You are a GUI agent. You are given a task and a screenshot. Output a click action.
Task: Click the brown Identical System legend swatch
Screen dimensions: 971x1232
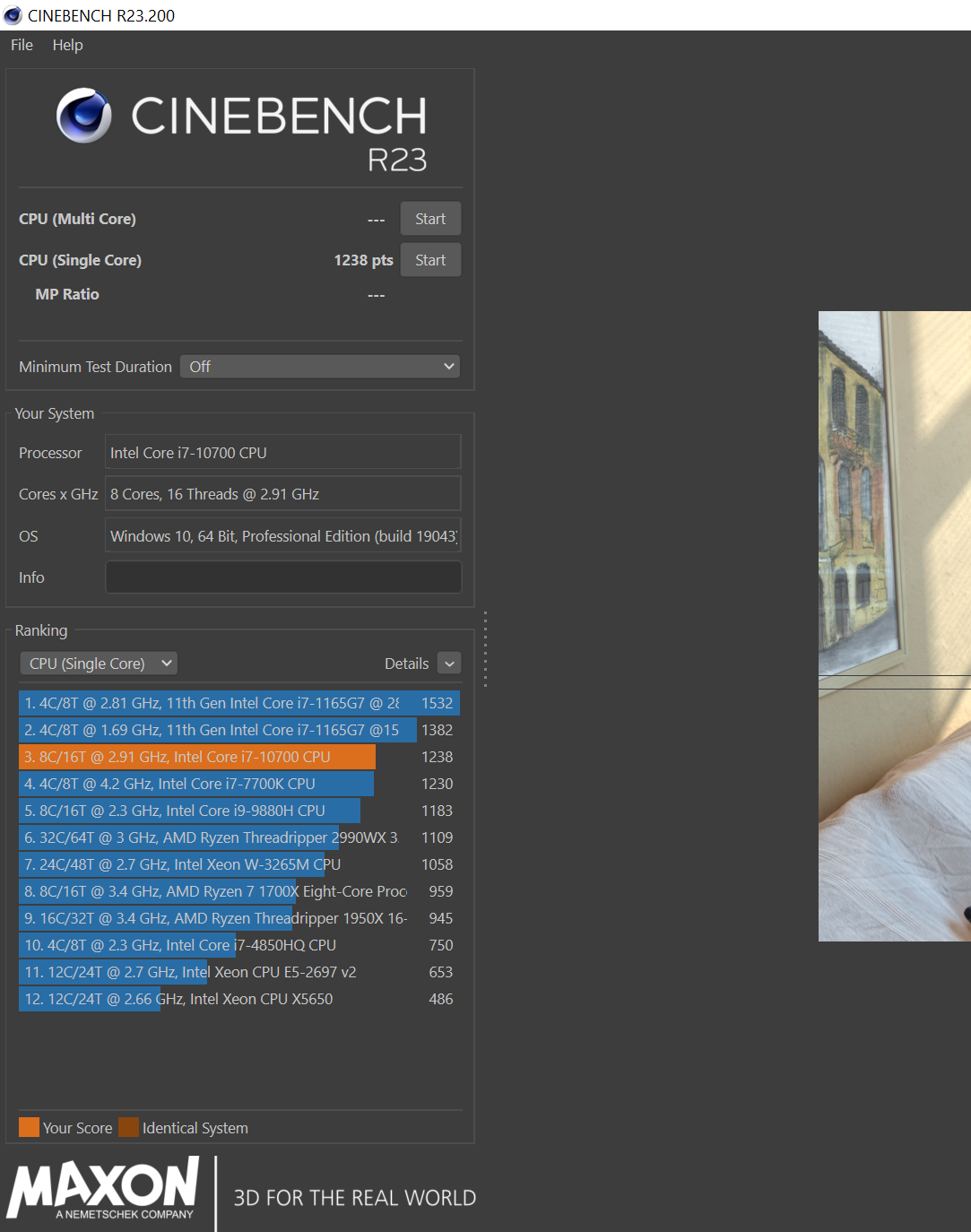tap(128, 1127)
